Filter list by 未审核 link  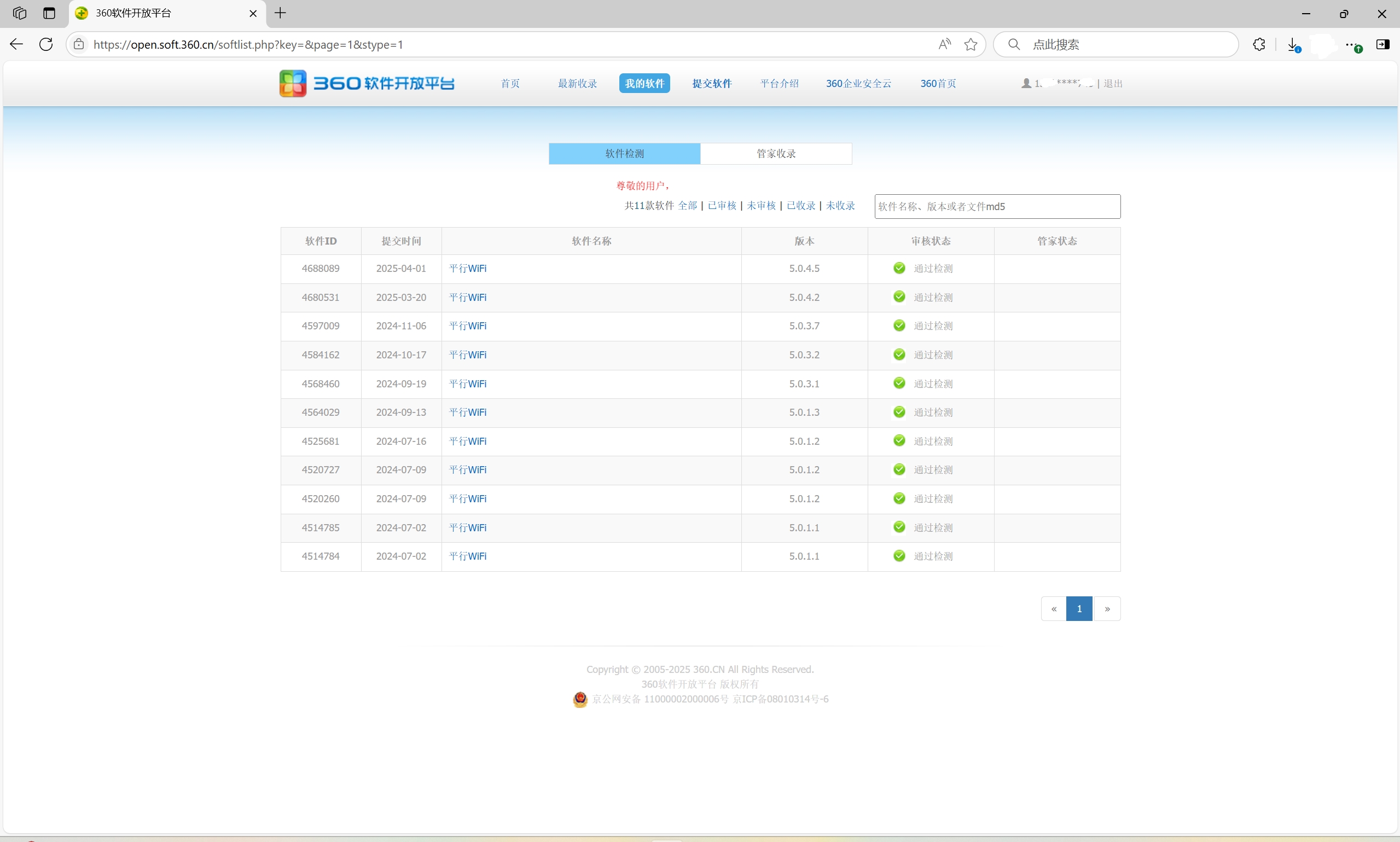(x=760, y=205)
